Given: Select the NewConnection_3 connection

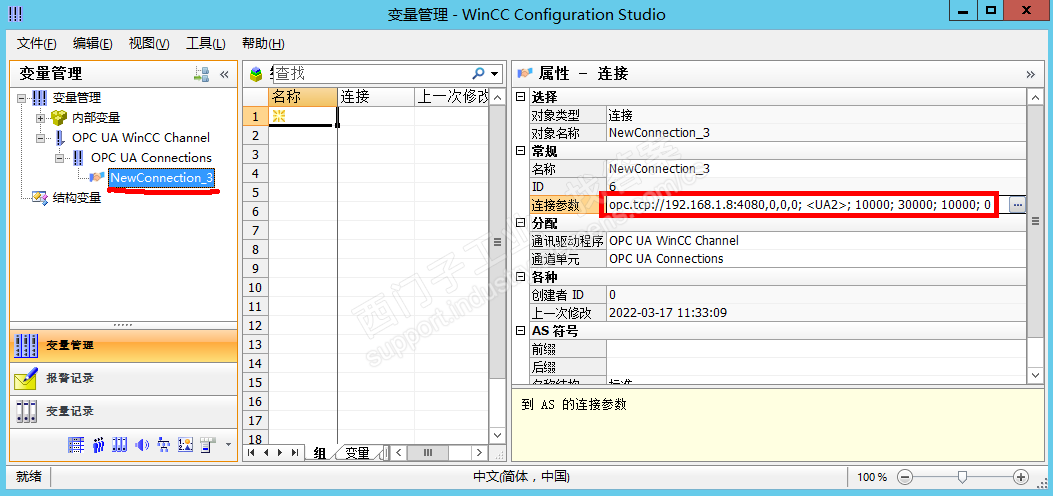Looking at the screenshot, I should pyautogui.click(x=162, y=178).
